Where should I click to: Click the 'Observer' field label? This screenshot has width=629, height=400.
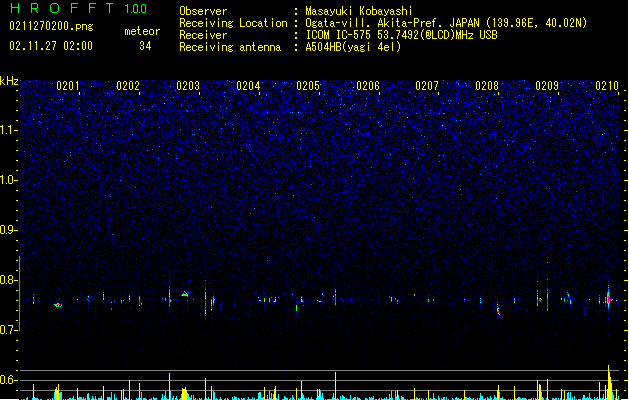click(203, 11)
